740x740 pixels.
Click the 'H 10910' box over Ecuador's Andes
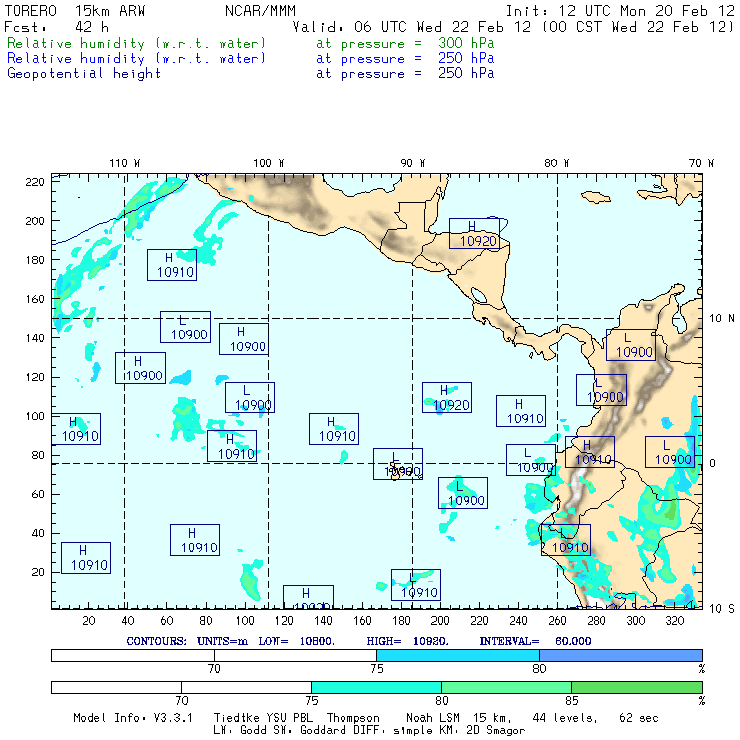point(590,452)
